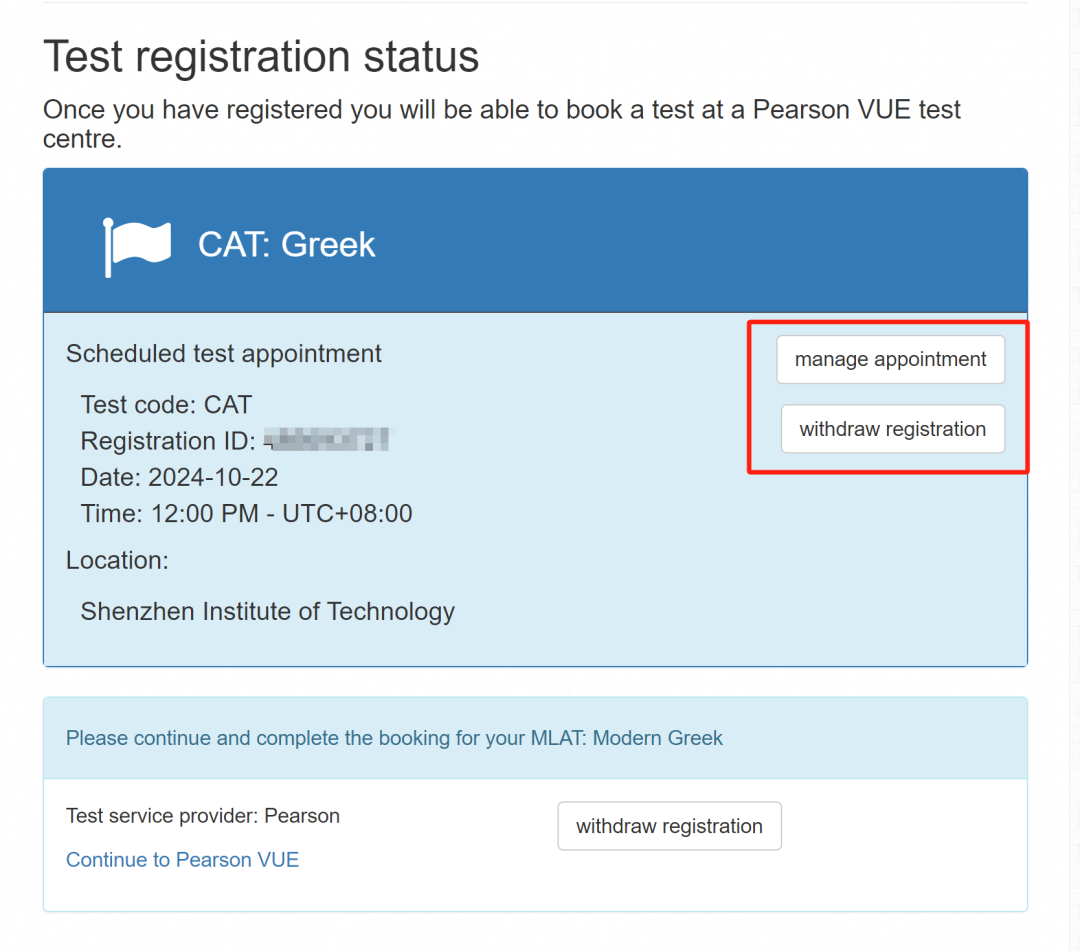Click the UTC+08:00 time zone text

pos(347,514)
